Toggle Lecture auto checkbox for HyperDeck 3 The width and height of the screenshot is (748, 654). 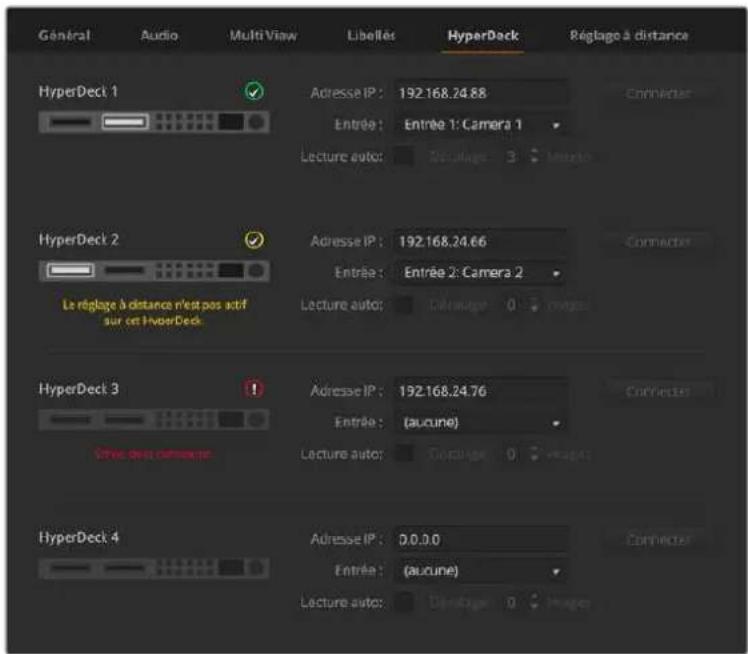coord(404,454)
